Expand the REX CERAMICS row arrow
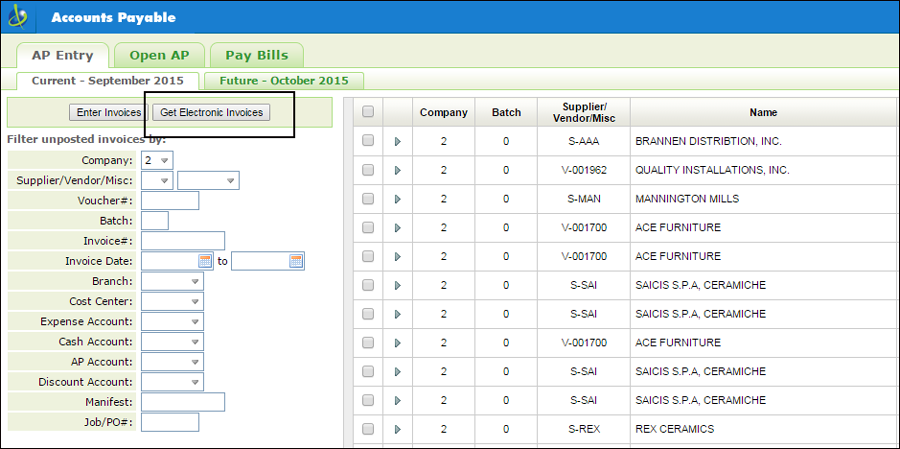 (x=398, y=429)
